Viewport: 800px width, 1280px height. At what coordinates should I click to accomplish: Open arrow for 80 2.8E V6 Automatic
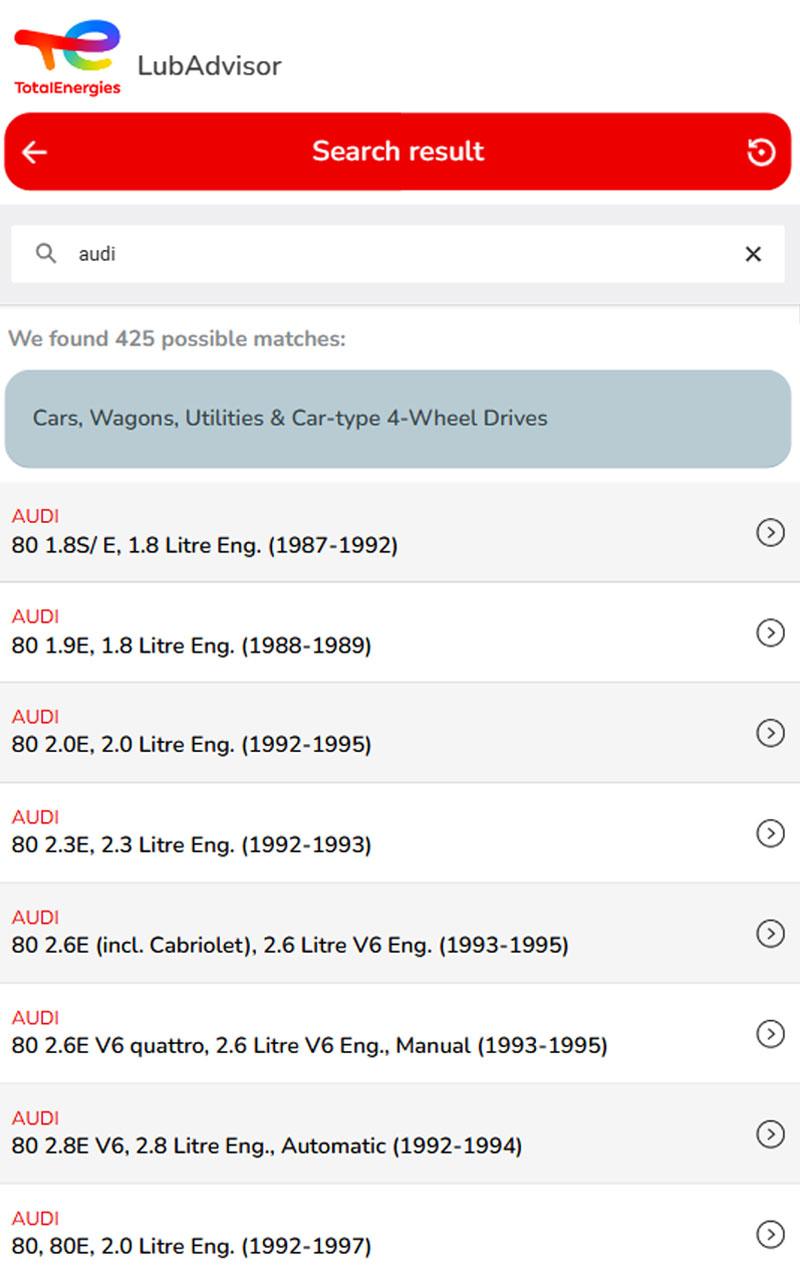point(770,1134)
